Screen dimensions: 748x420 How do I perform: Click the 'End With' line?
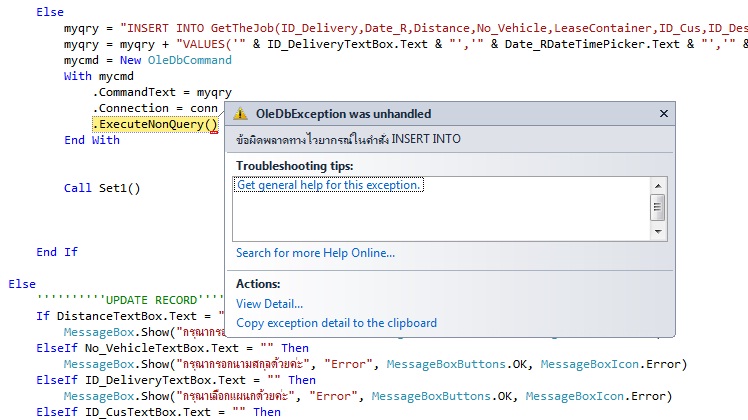92,140
